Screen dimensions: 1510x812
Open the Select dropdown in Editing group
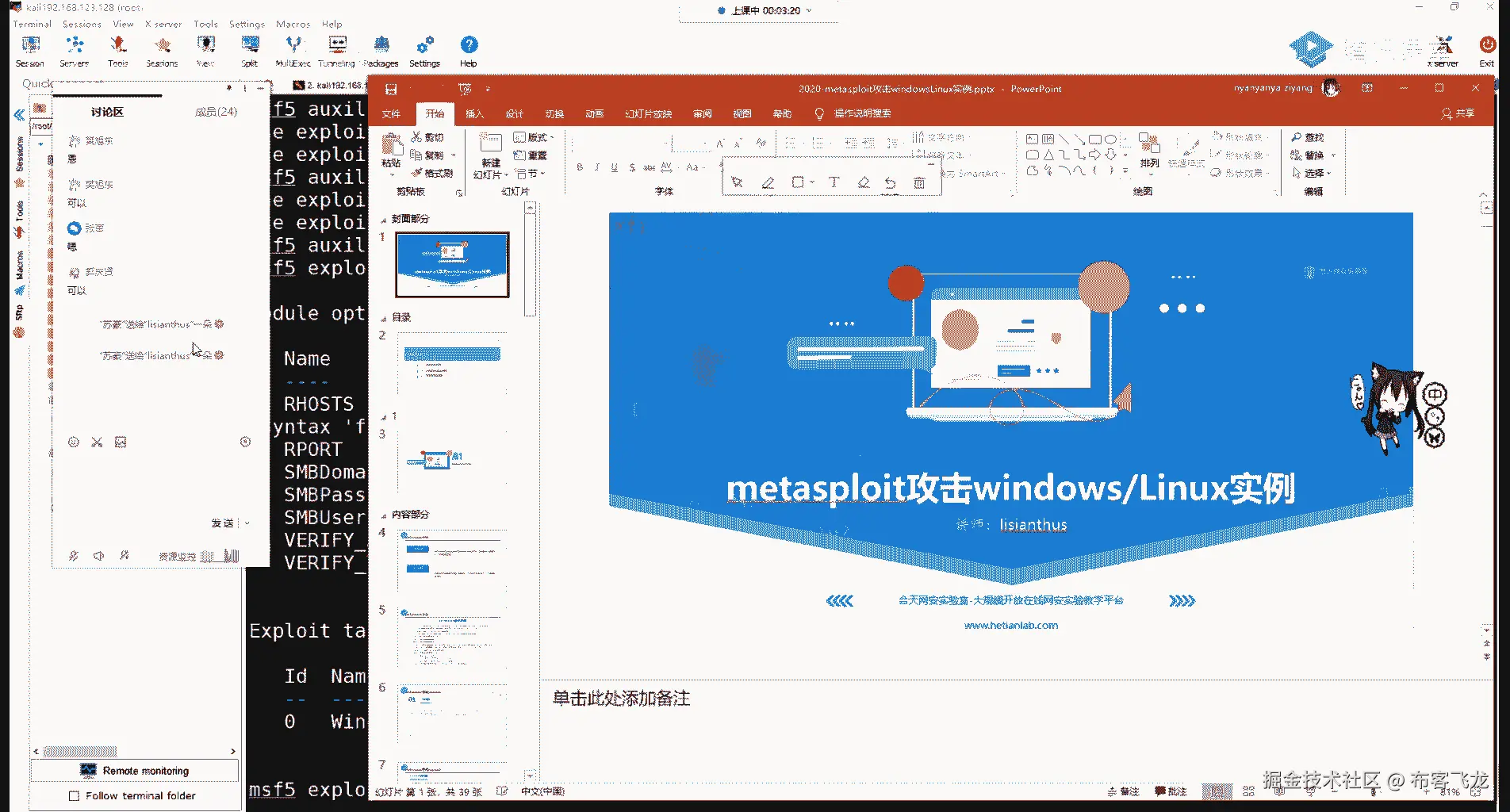click(1311, 173)
